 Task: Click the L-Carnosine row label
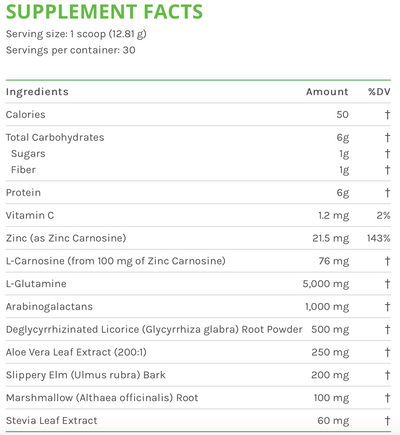pyautogui.click(x=116, y=261)
